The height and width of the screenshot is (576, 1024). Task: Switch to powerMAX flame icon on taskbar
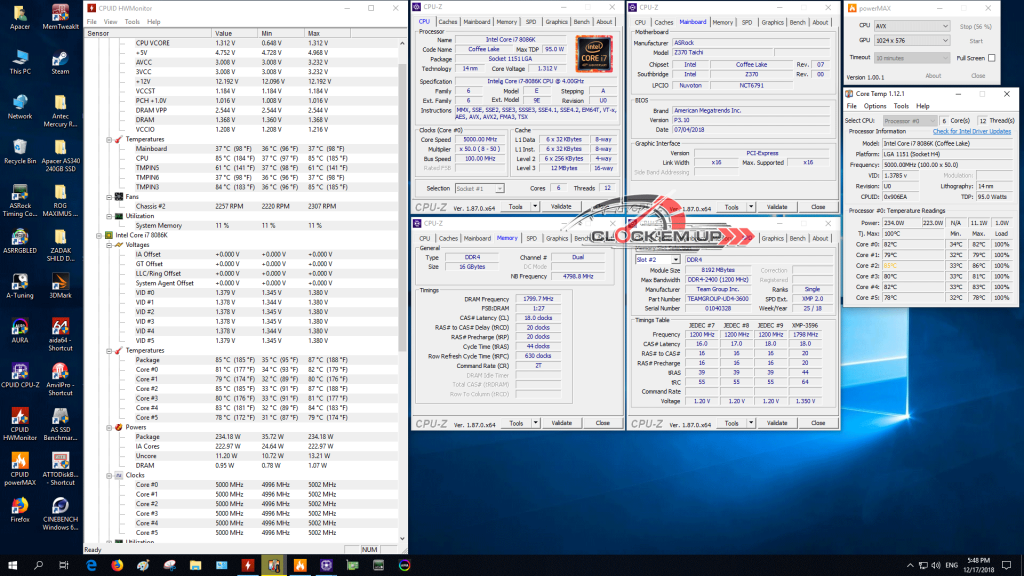pyautogui.click(x=300, y=566)
